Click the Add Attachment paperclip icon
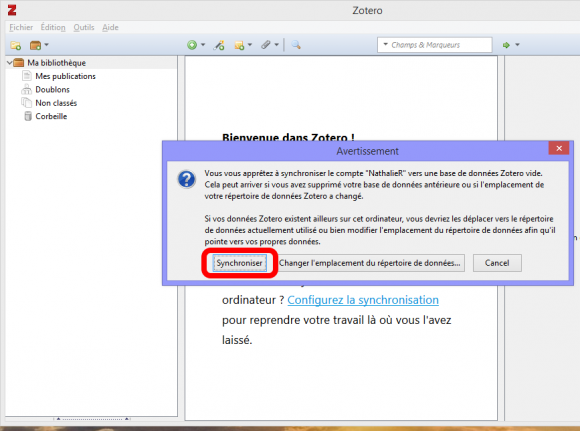This screenshot has height=431, width=580. (266, 45)
